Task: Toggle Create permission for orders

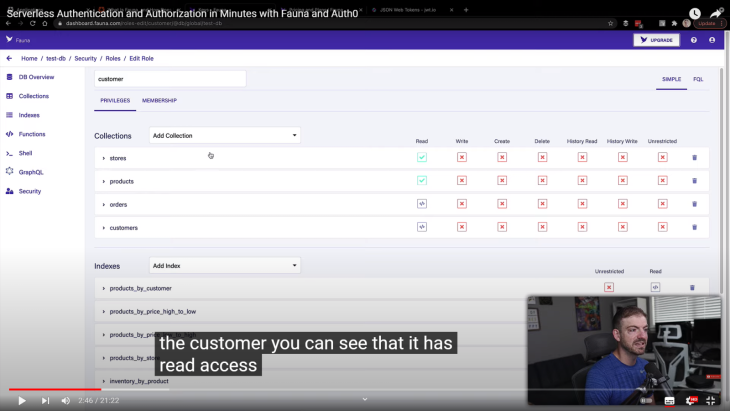Action: pyautogui.click(x=502, y=204)
